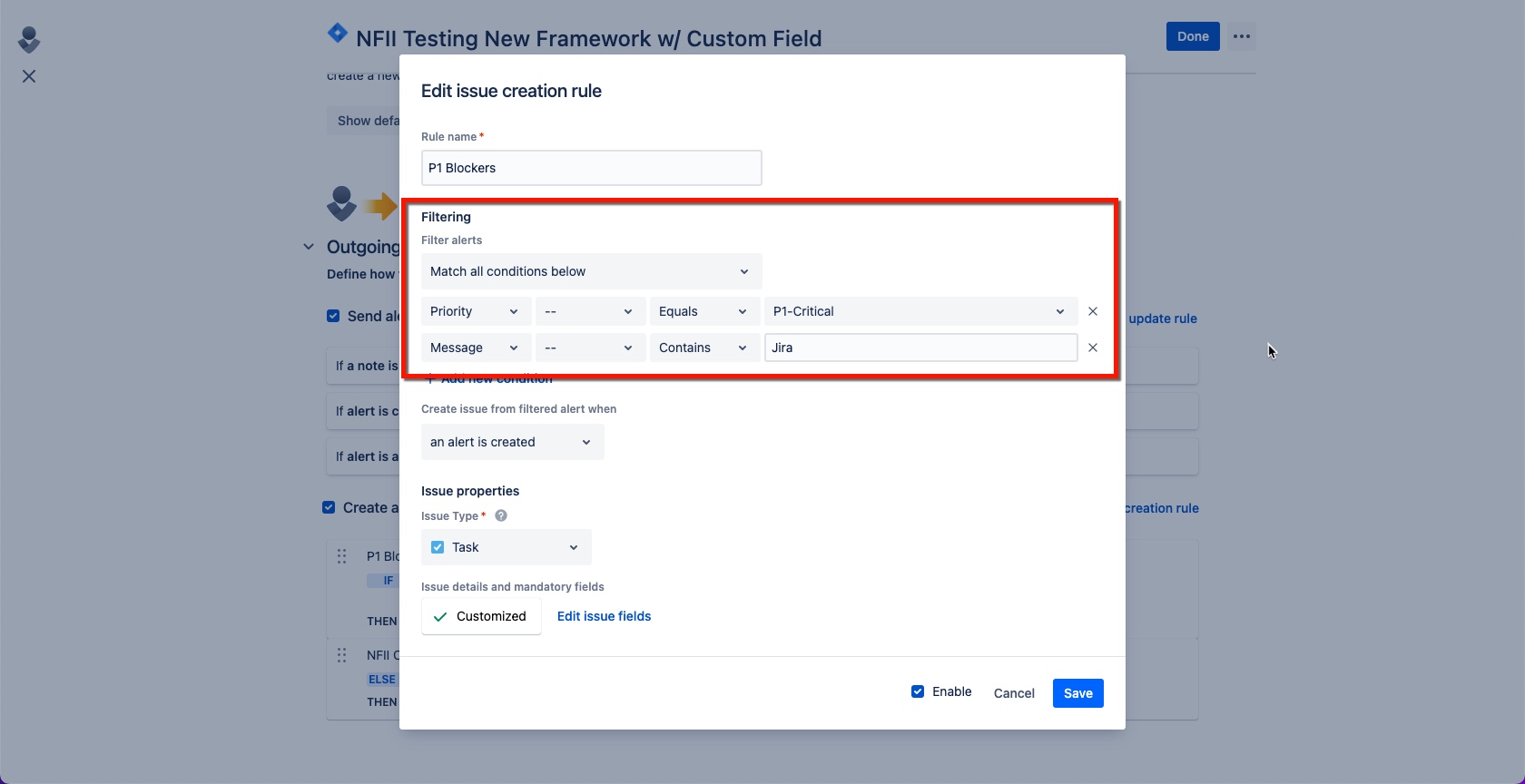The image size is (1525, 784).
Task: Click the Jira message value field
Action: [921, 348]
